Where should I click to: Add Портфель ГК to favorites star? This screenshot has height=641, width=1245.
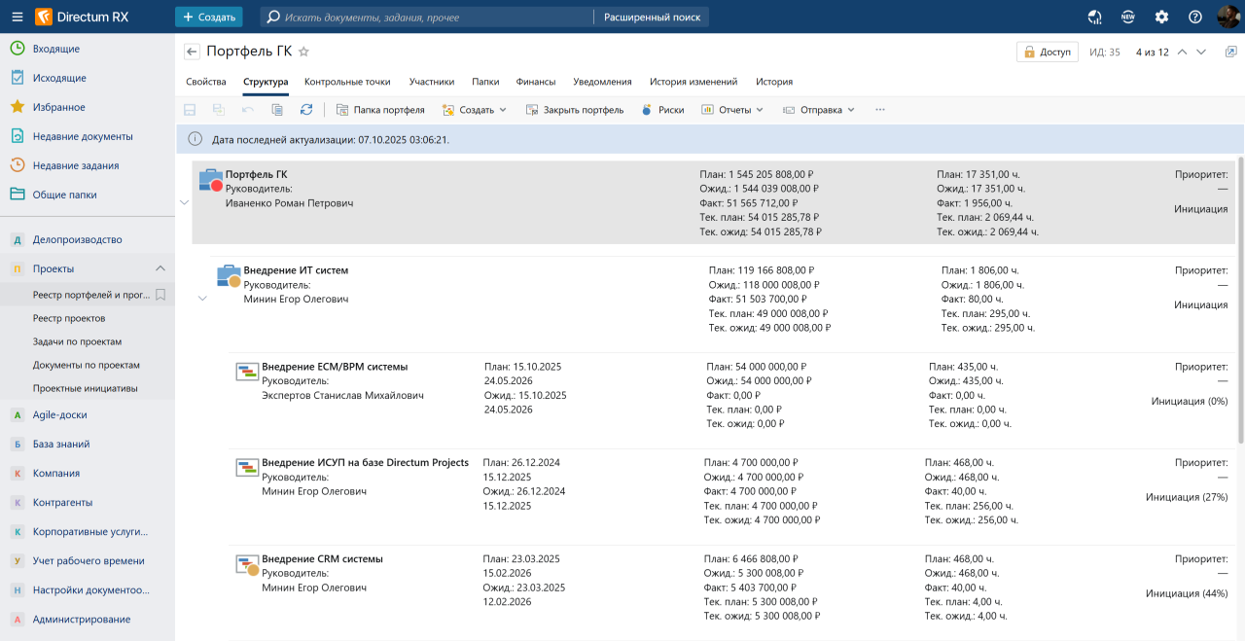tap(304, 52)
